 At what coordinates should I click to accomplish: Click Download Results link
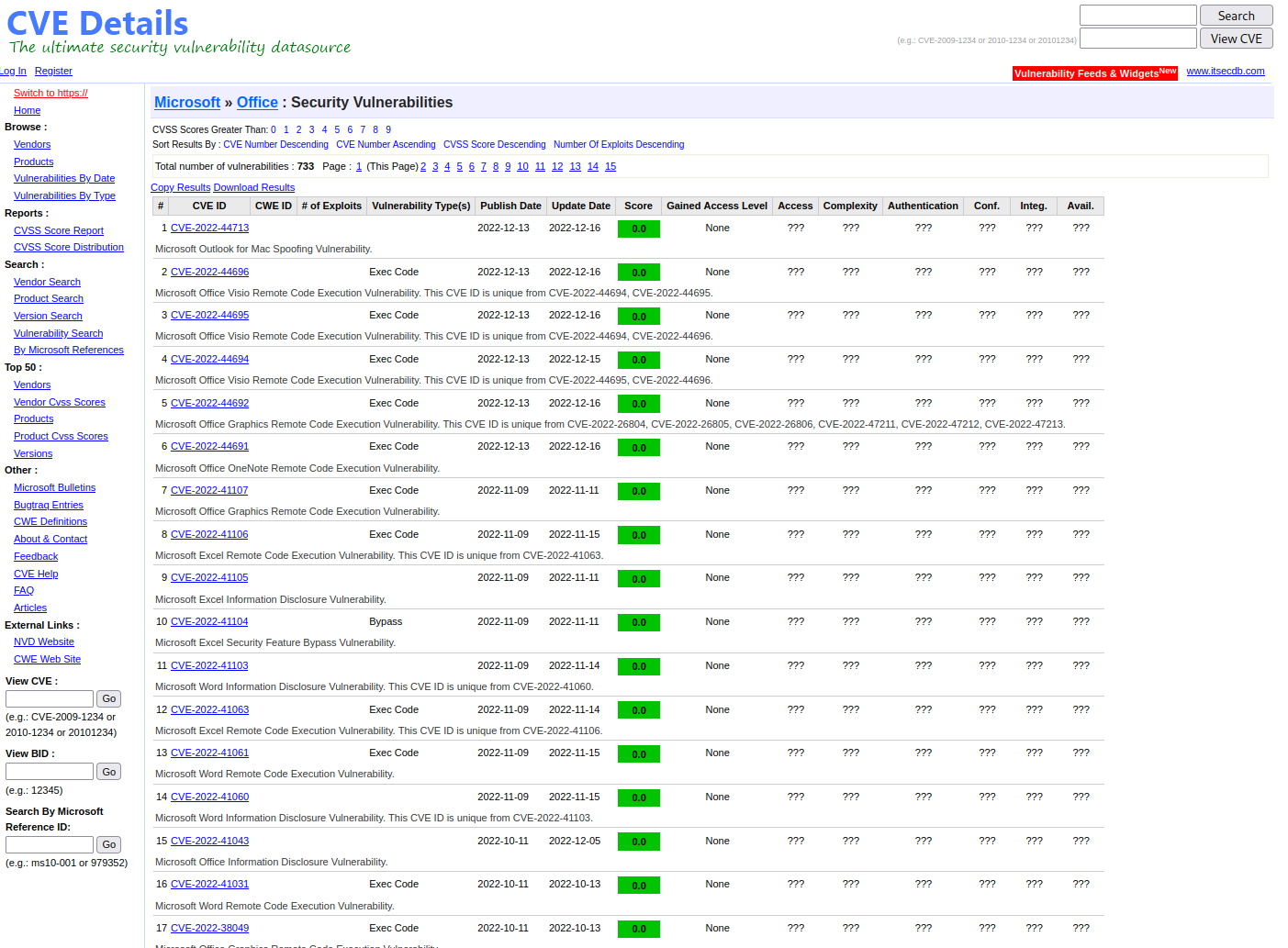(254, 187)
